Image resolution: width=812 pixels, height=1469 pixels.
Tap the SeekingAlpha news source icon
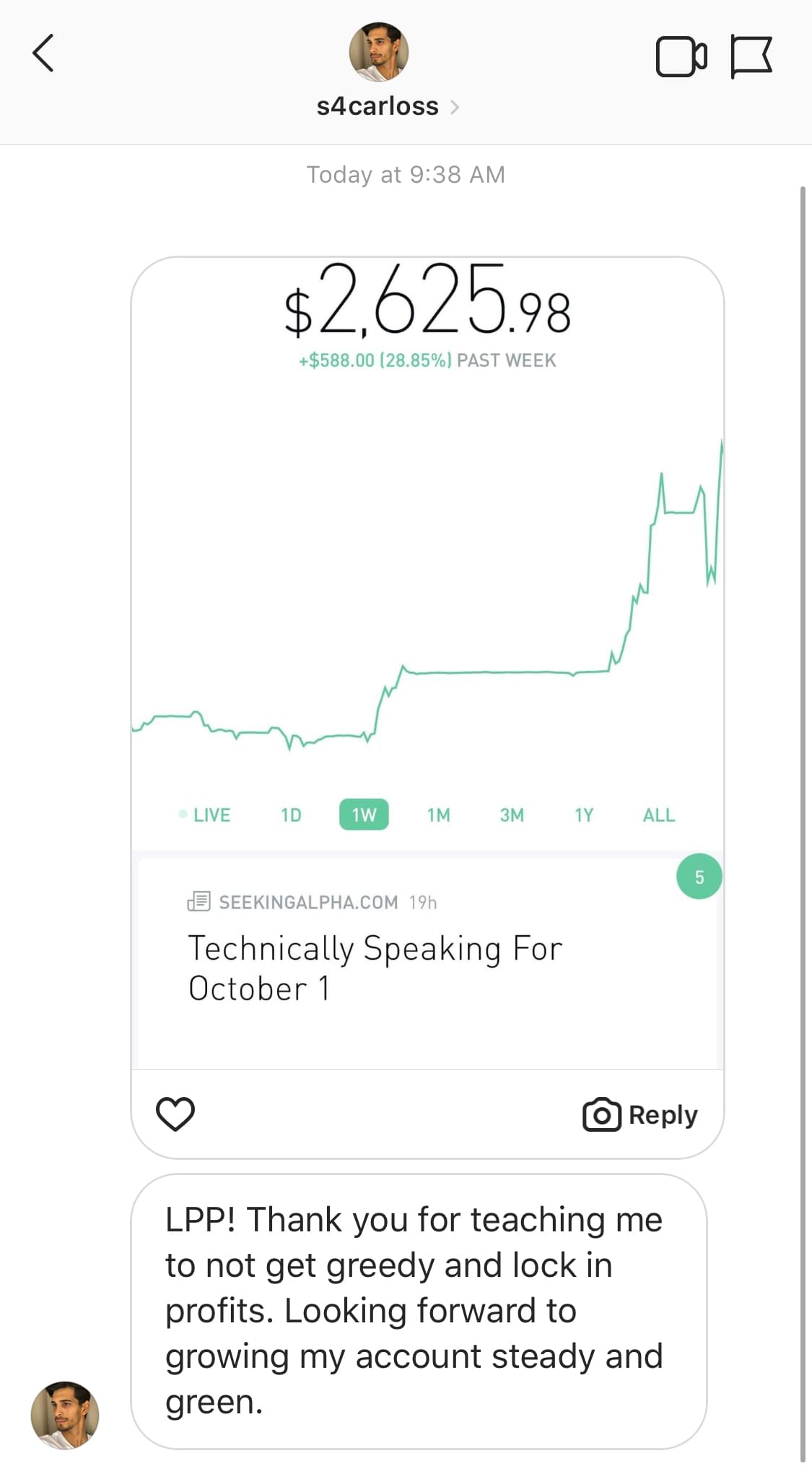pos(198,901)
